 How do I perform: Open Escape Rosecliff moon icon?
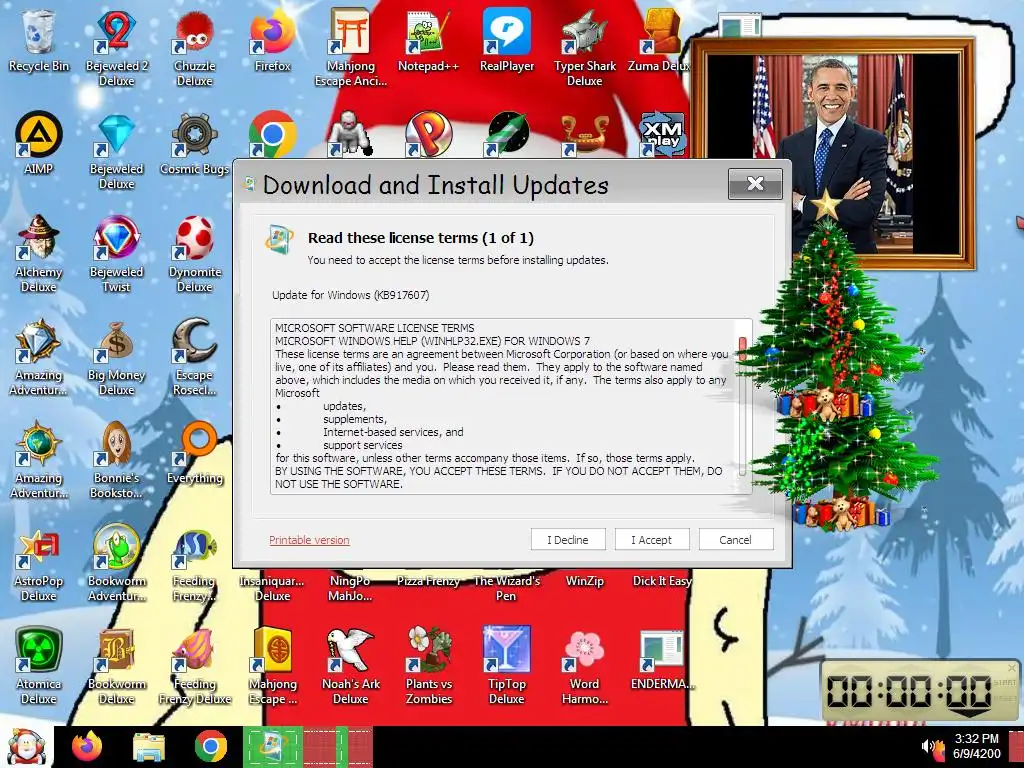pyautogui.click(x=195, y=357)
